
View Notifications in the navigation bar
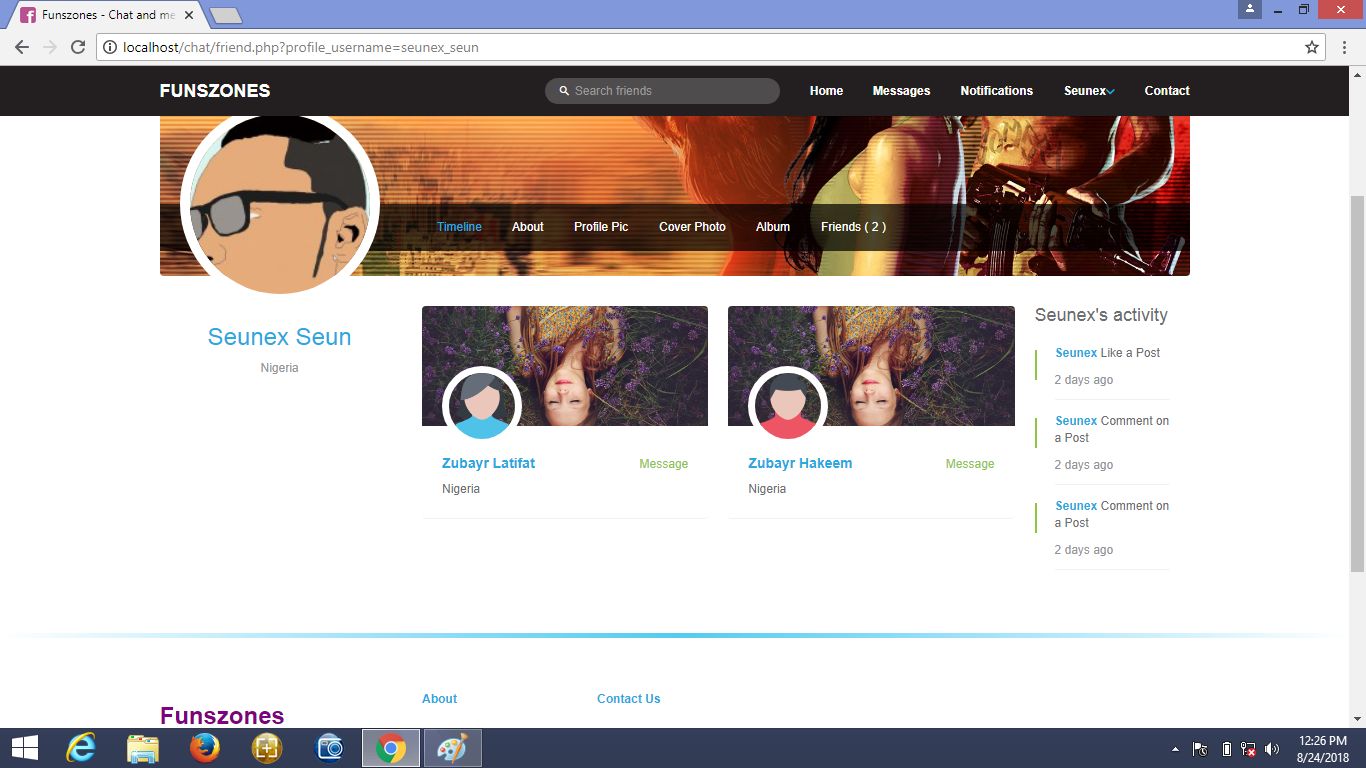tap(996, 91)
